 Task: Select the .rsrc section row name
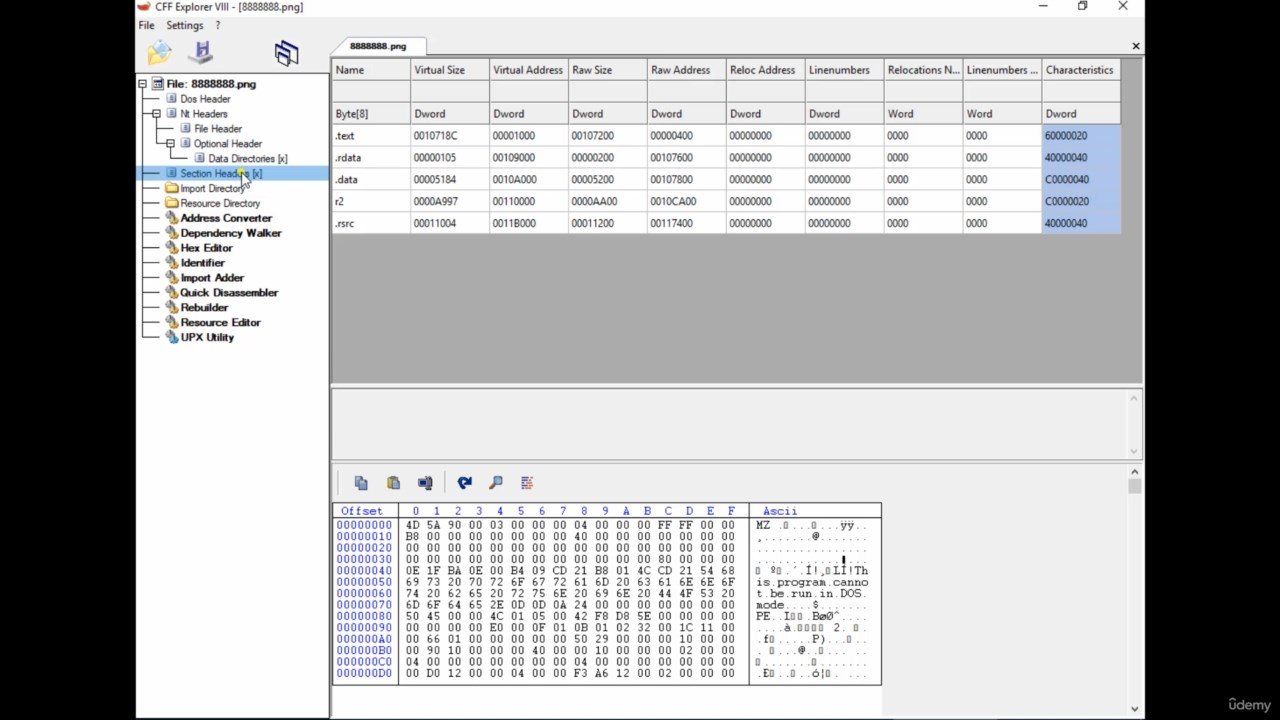pyautogui.click(x=345, y=223)
